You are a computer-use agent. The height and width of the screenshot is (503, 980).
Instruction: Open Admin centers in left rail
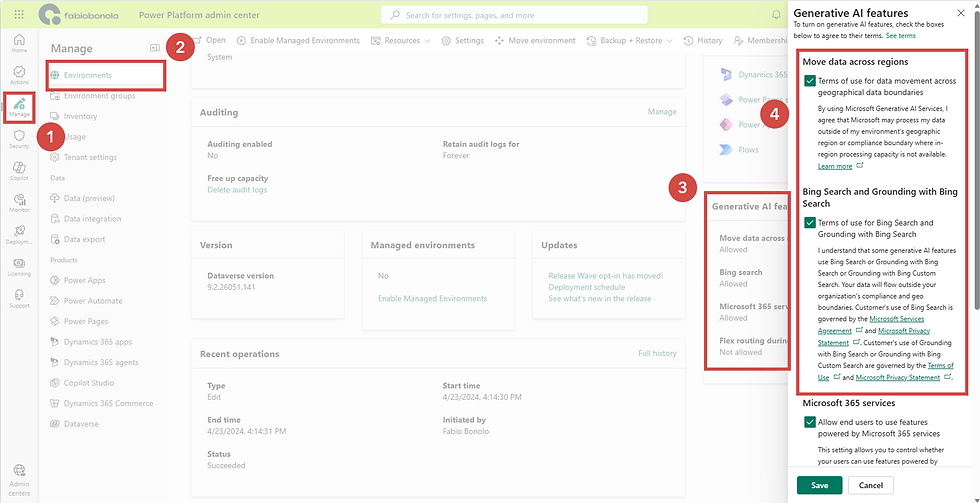[x=19, y=479]
